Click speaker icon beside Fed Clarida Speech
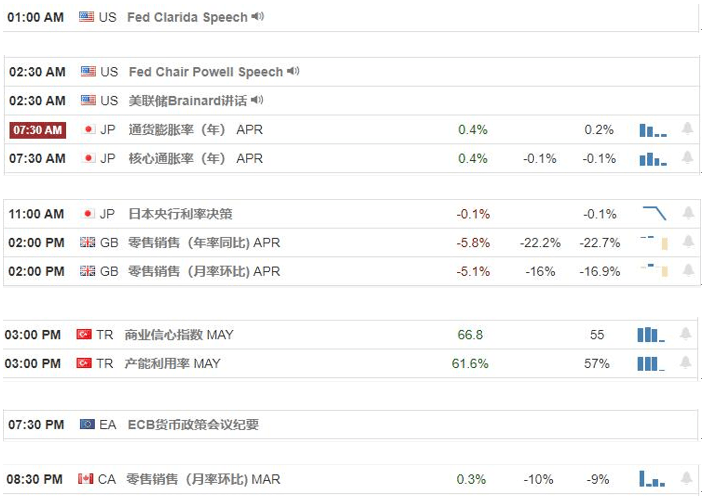 click(x=257, y=17)
